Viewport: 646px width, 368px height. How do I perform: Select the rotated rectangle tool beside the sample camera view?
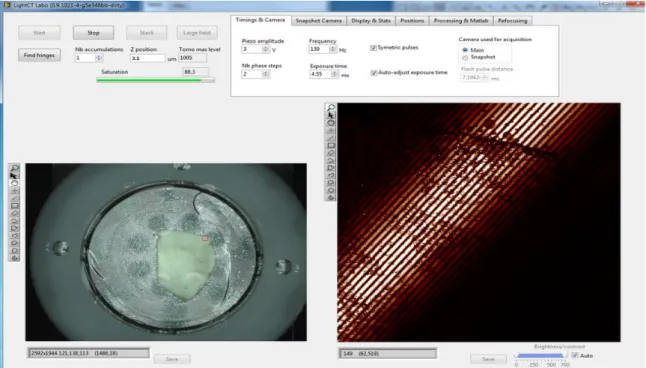(14, 213)
